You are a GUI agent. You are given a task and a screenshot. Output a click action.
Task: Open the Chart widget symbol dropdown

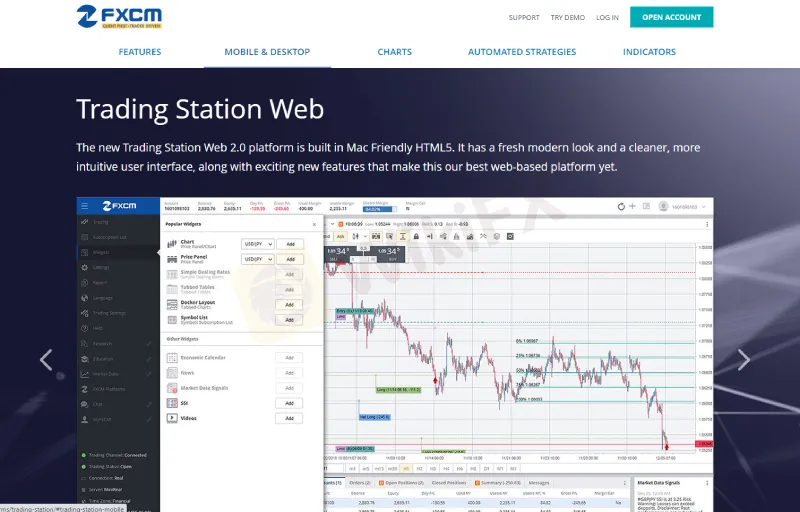point(258,244)
